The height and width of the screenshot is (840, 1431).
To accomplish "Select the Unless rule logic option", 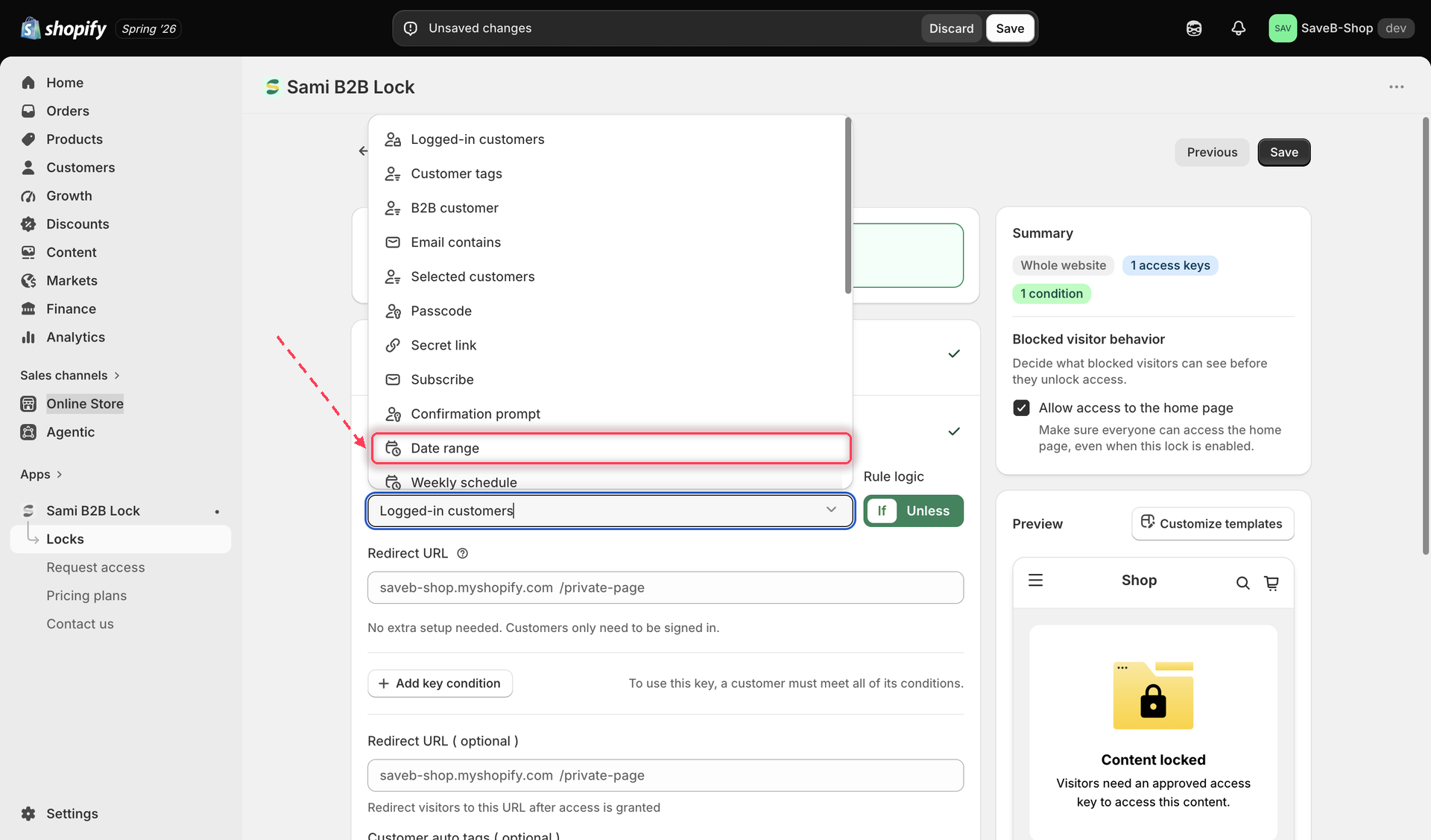I will [928, 511].
